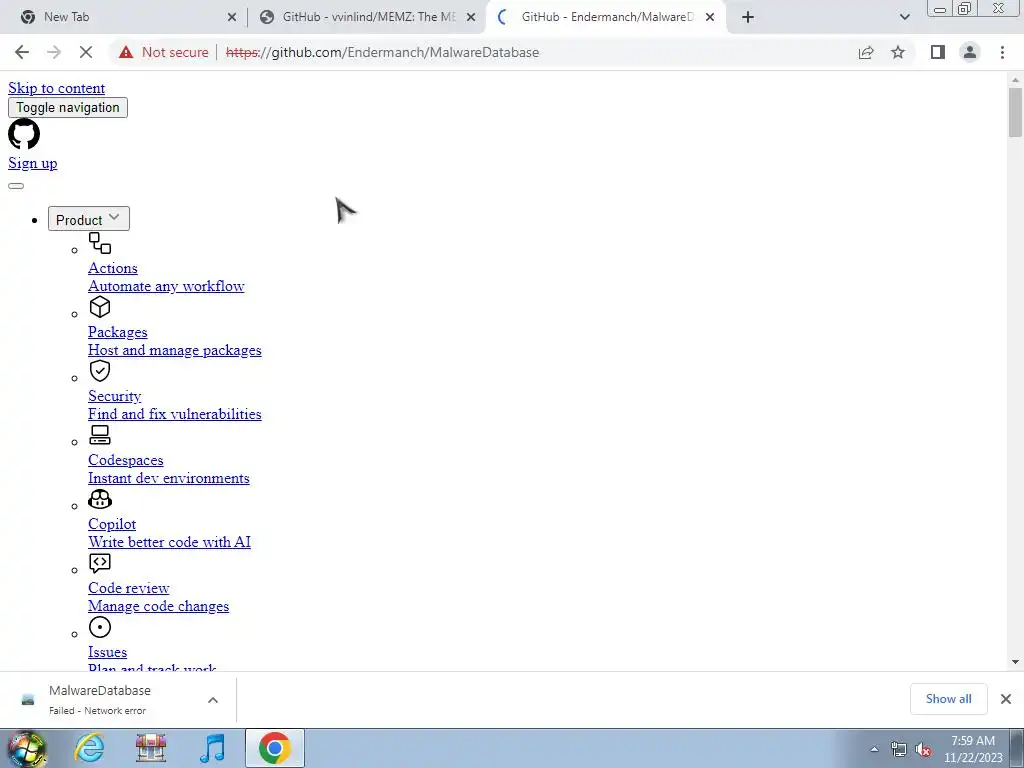Click the small empty button below Sign up

[x=16, y=186]
